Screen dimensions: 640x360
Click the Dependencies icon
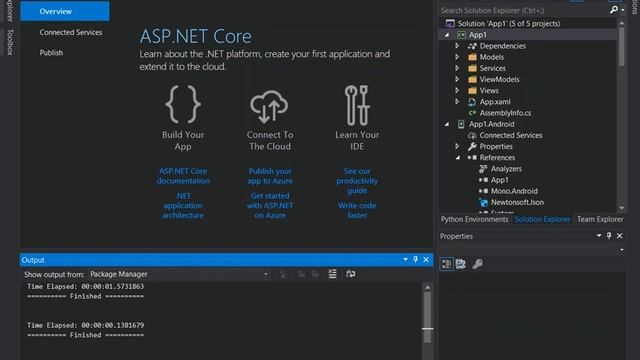pyautogui.click(x=472, y=46)
